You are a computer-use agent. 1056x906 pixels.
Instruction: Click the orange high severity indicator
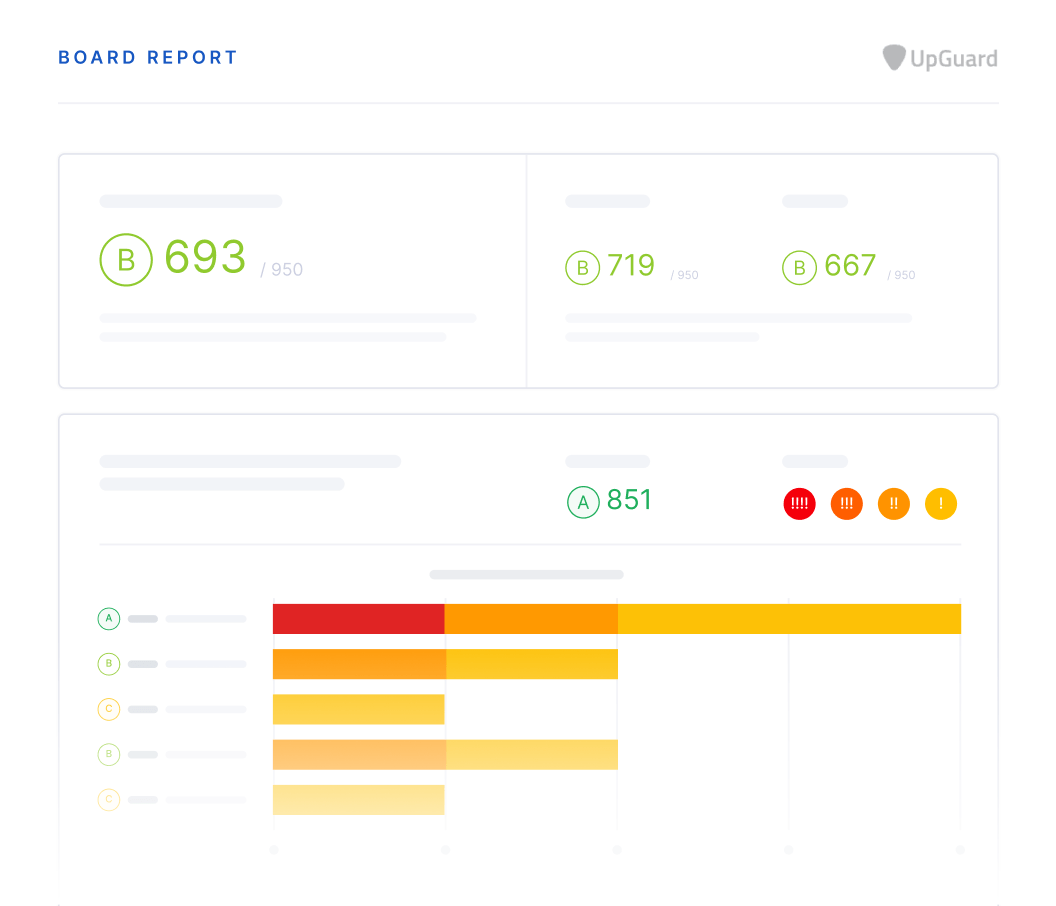[x=846, y=504]
